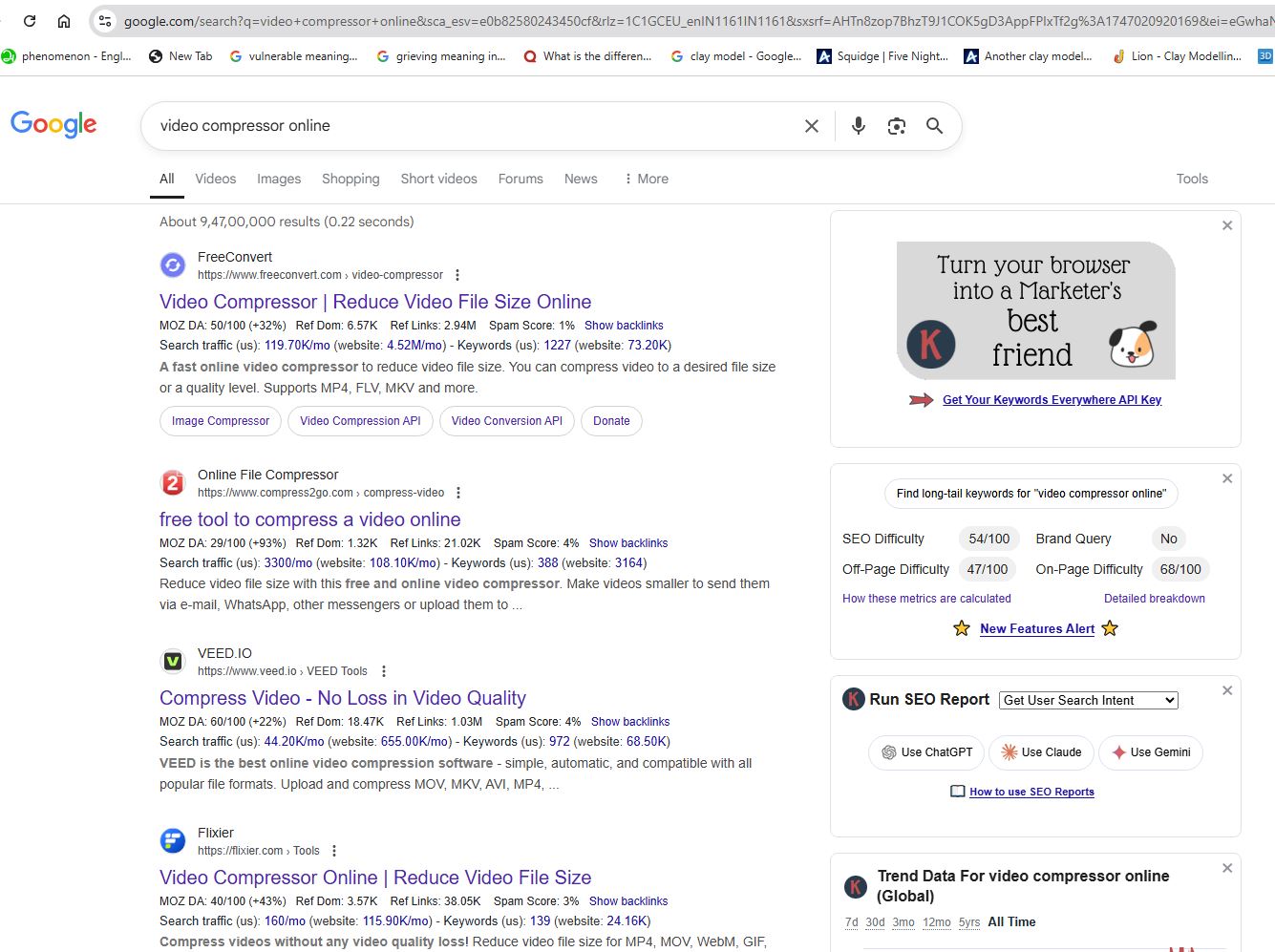The width and height of the screenshot is (1275, 952).
Task: Click Get Your Keywords Everywhere API Key link
Action: point(1052,400)
